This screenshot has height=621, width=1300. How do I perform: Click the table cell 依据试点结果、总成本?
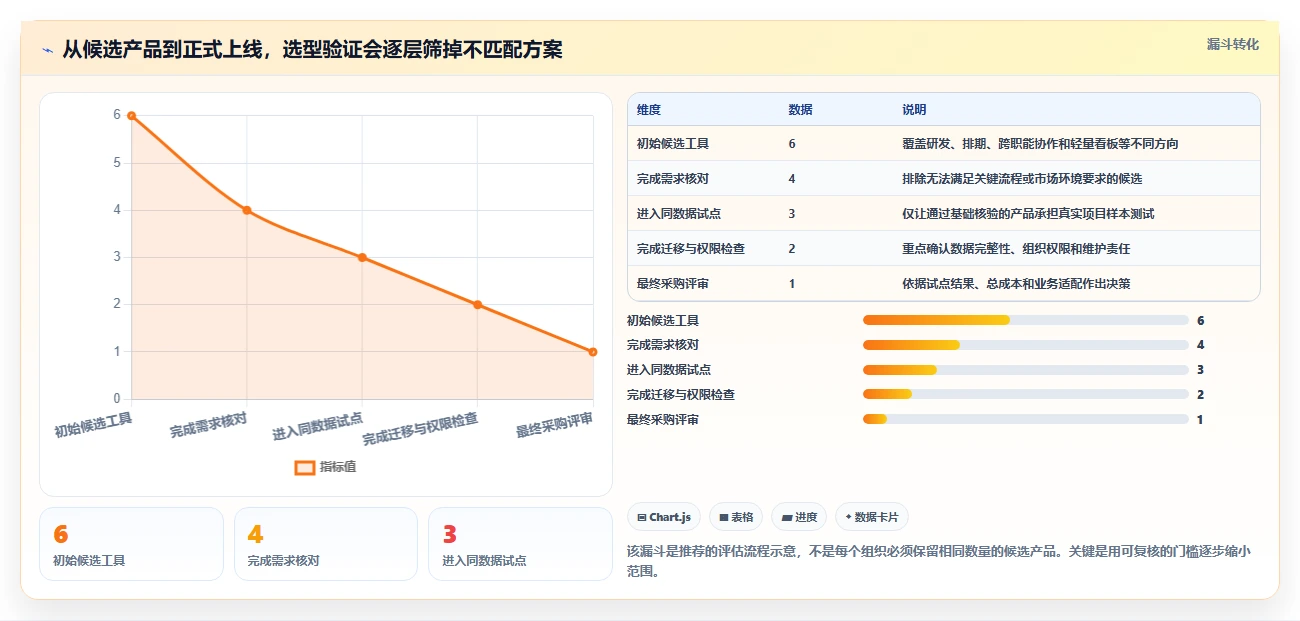pyautogui.click(x=1016, y=284)
